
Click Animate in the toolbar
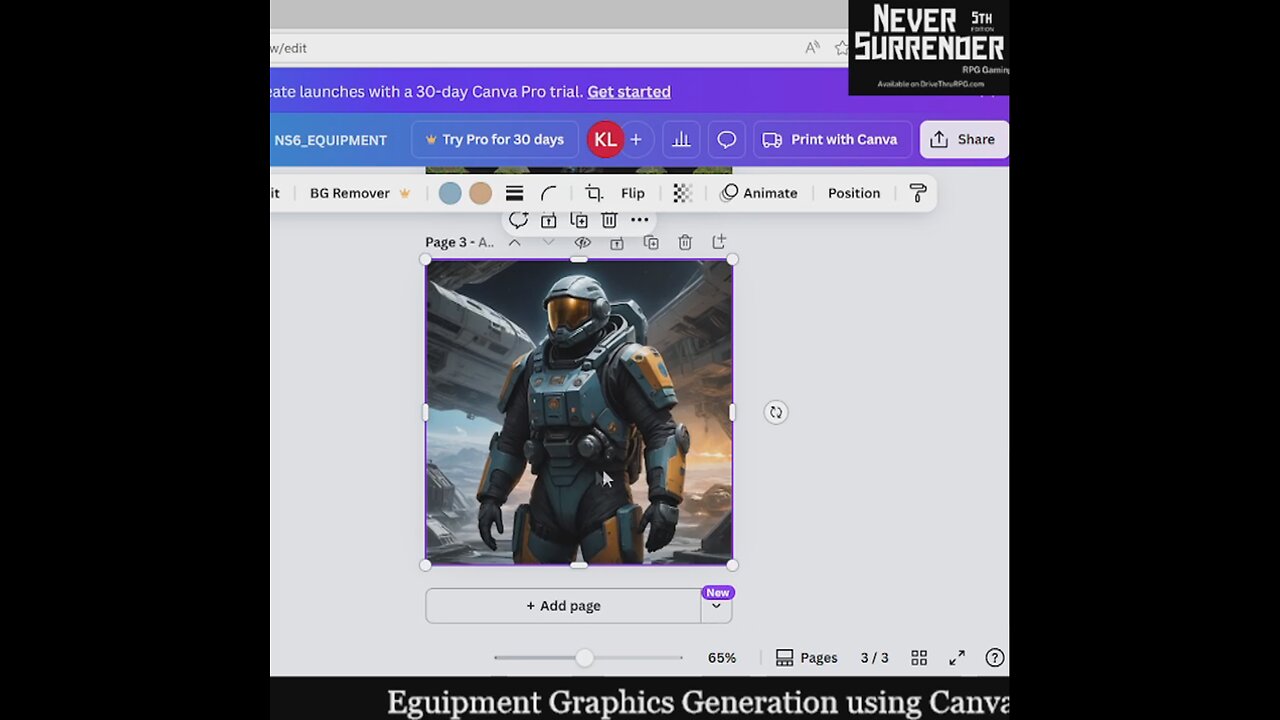pyautogui.click(x=760, y=193)
